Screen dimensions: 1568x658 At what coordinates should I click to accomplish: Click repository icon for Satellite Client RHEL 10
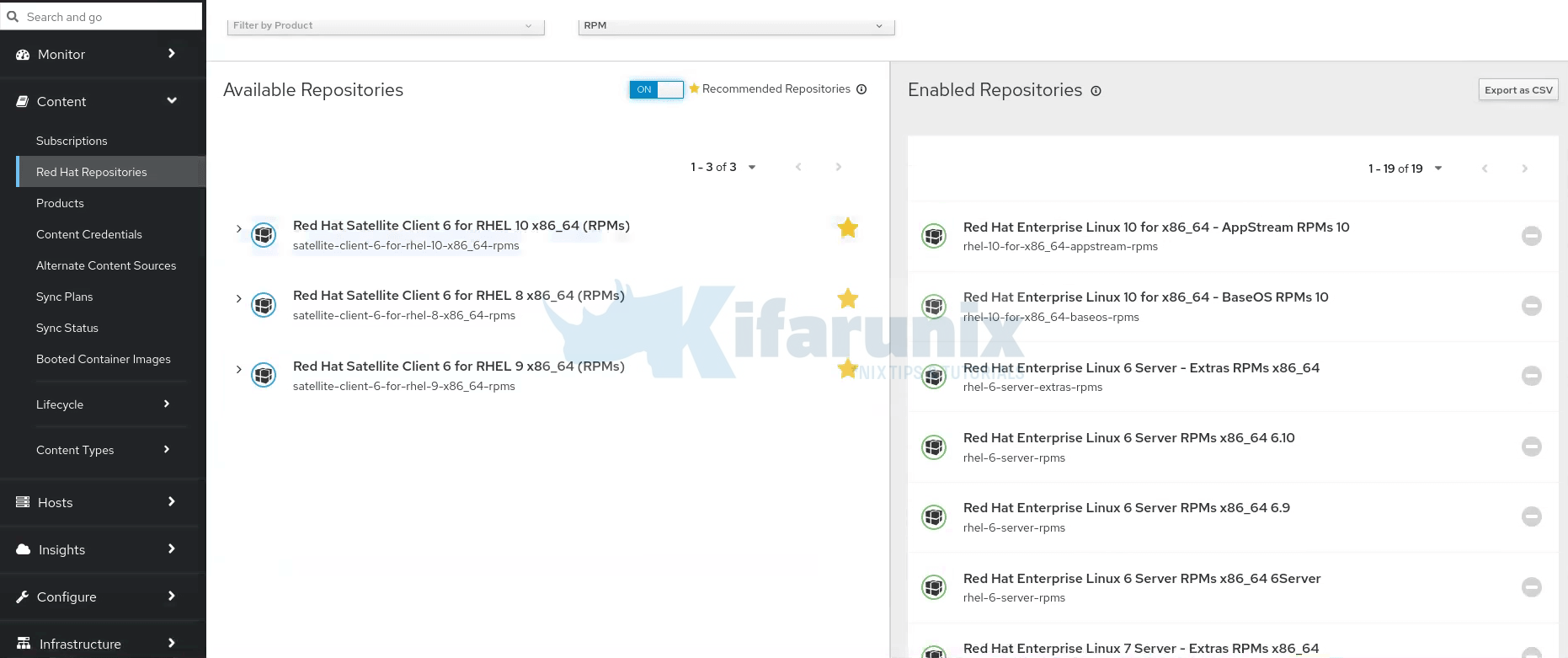coord(264,234)
